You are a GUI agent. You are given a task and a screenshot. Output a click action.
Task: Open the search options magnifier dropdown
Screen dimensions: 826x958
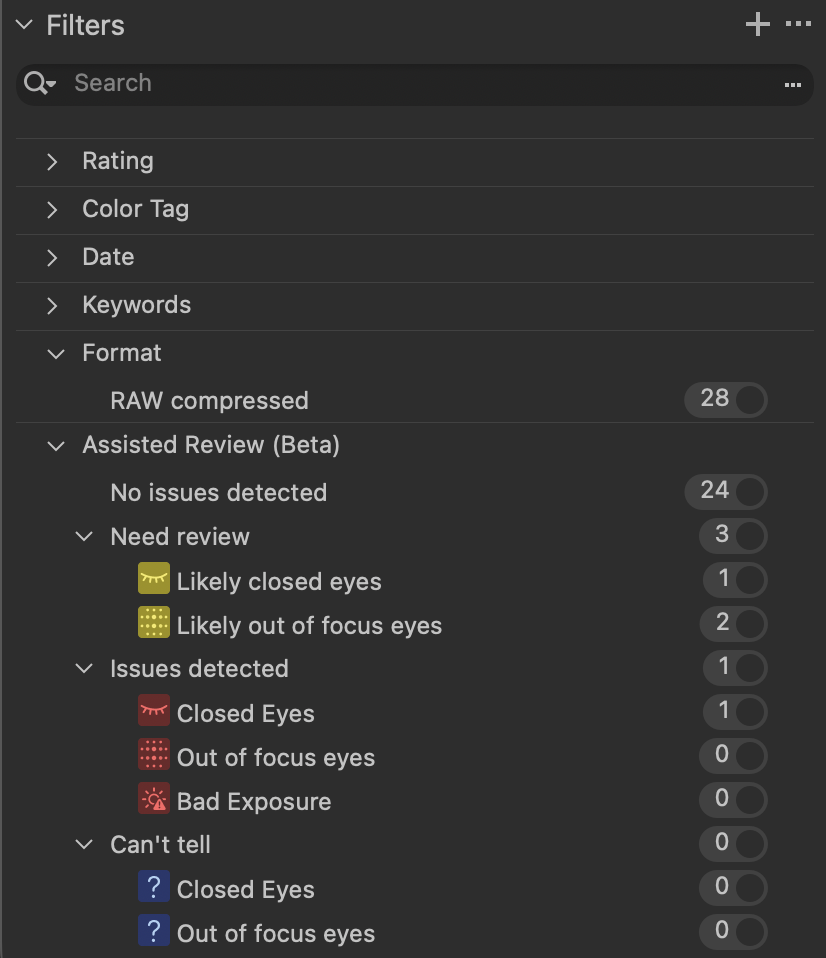click(40, 83)
